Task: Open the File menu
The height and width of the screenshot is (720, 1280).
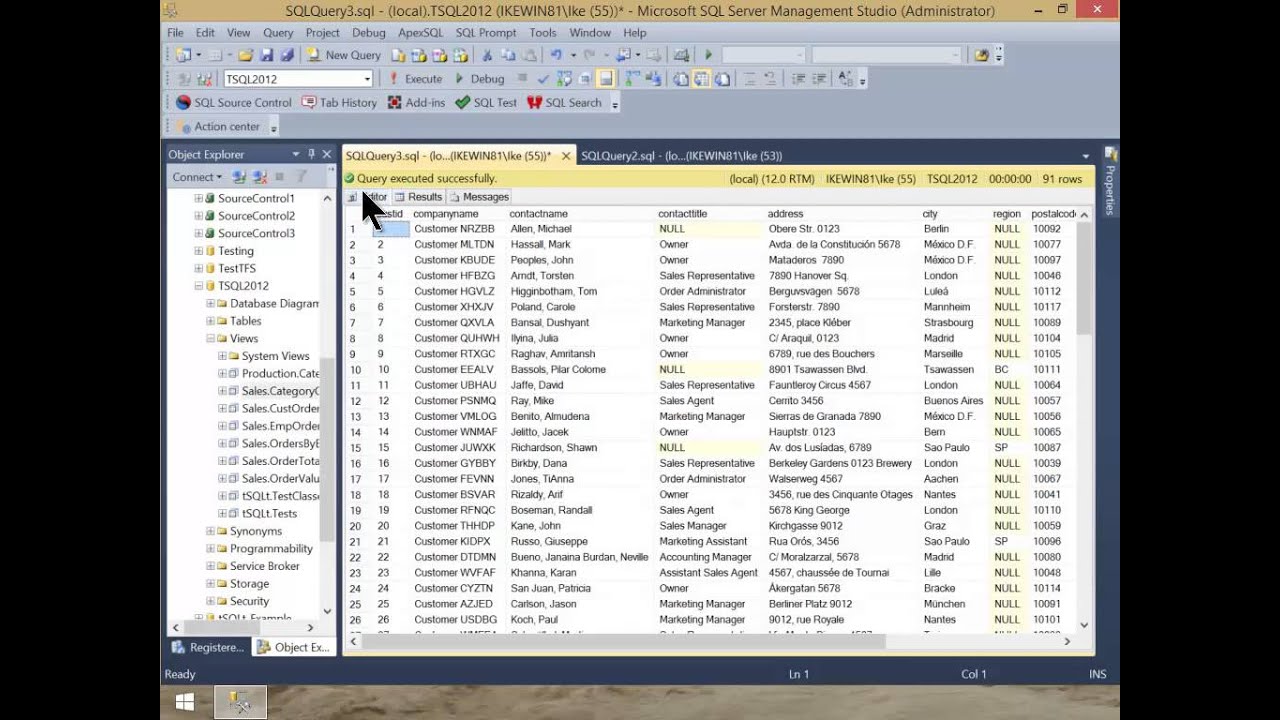Action: 175,33
